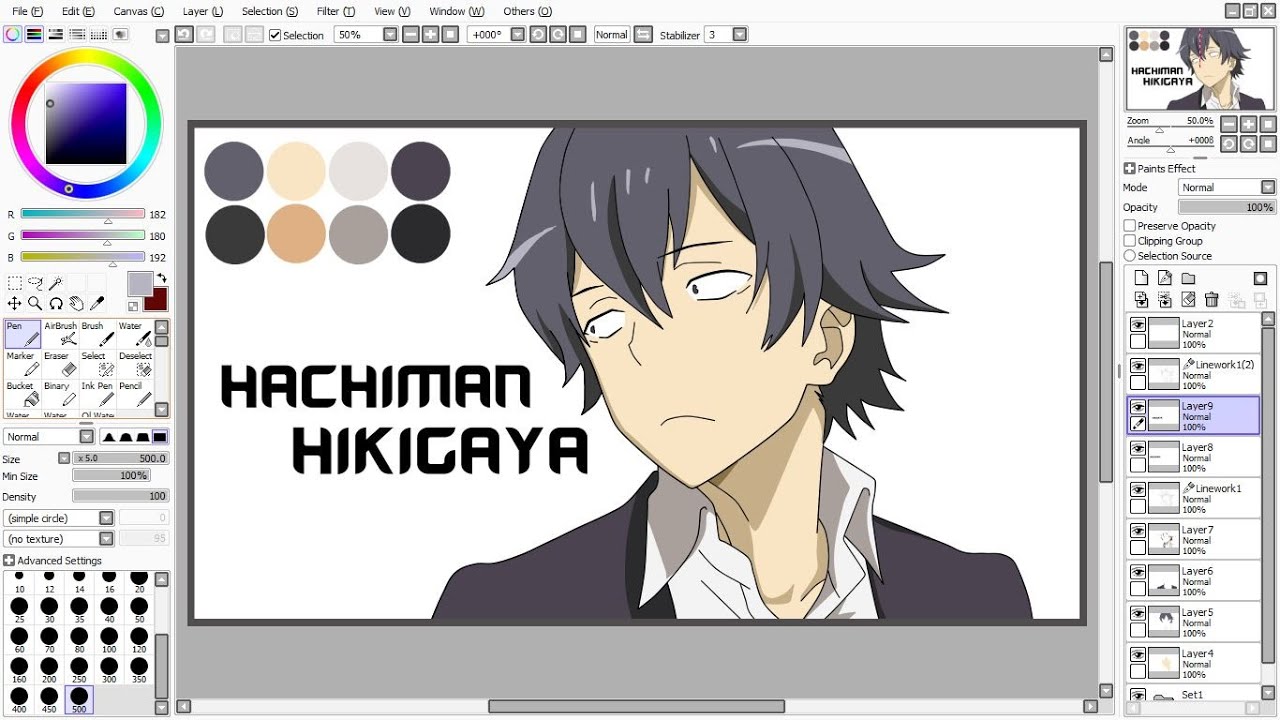The width and height of the screenshot is (1280, 720).
Task: Activate the lasso selection tool
Action: coord(35,284)
